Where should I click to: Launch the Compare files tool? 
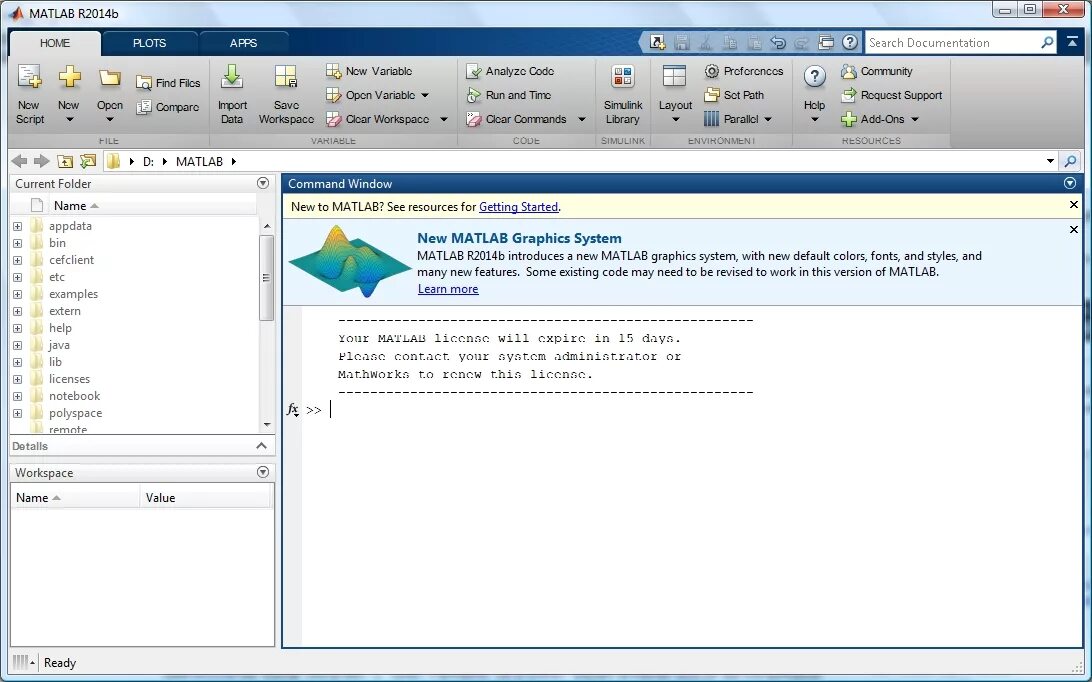click(168, 107)
